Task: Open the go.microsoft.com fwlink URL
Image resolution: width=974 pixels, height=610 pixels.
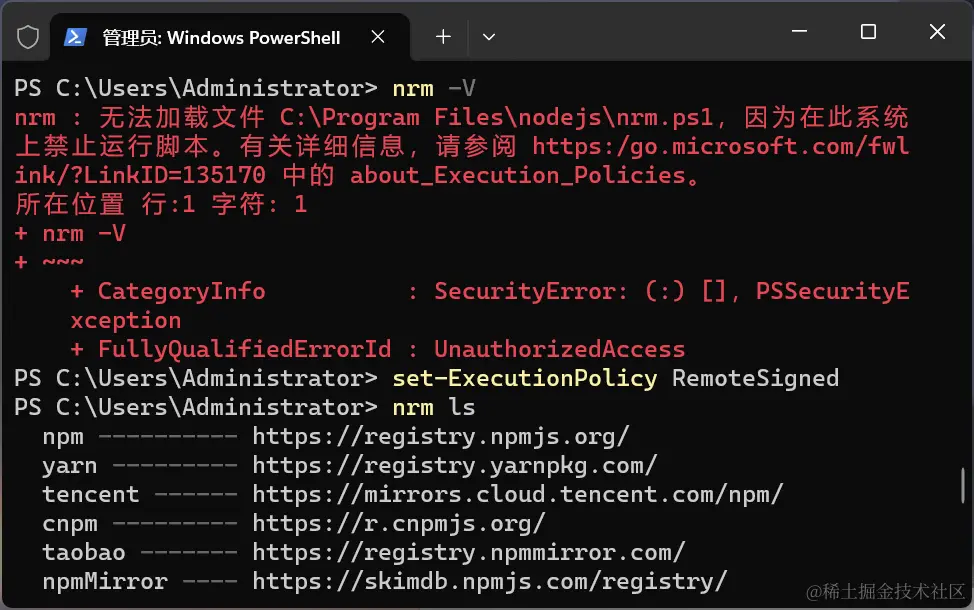Action: point(720,147)
